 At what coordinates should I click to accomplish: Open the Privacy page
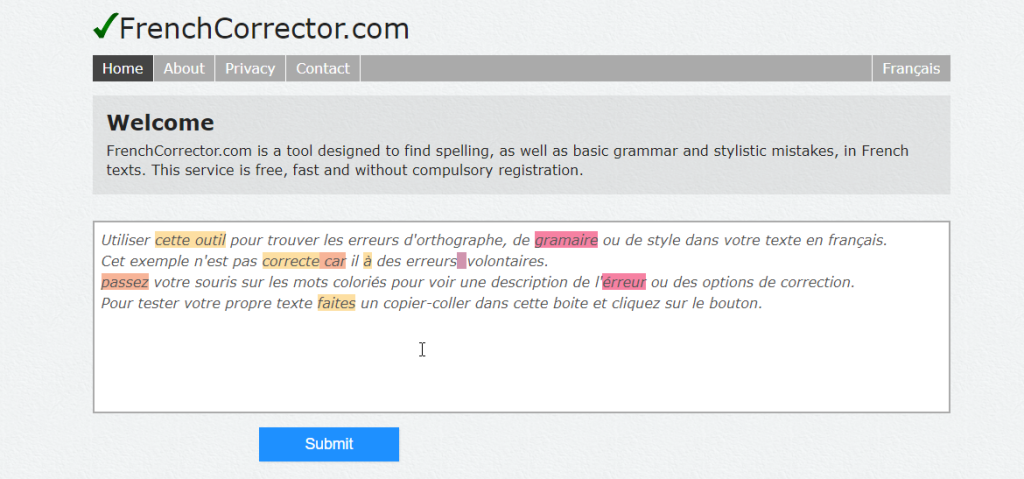coord(250,68)
